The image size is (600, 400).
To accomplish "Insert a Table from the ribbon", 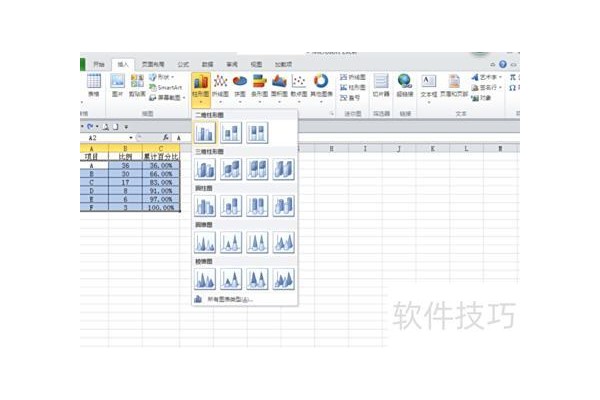I will coord(94,86).
